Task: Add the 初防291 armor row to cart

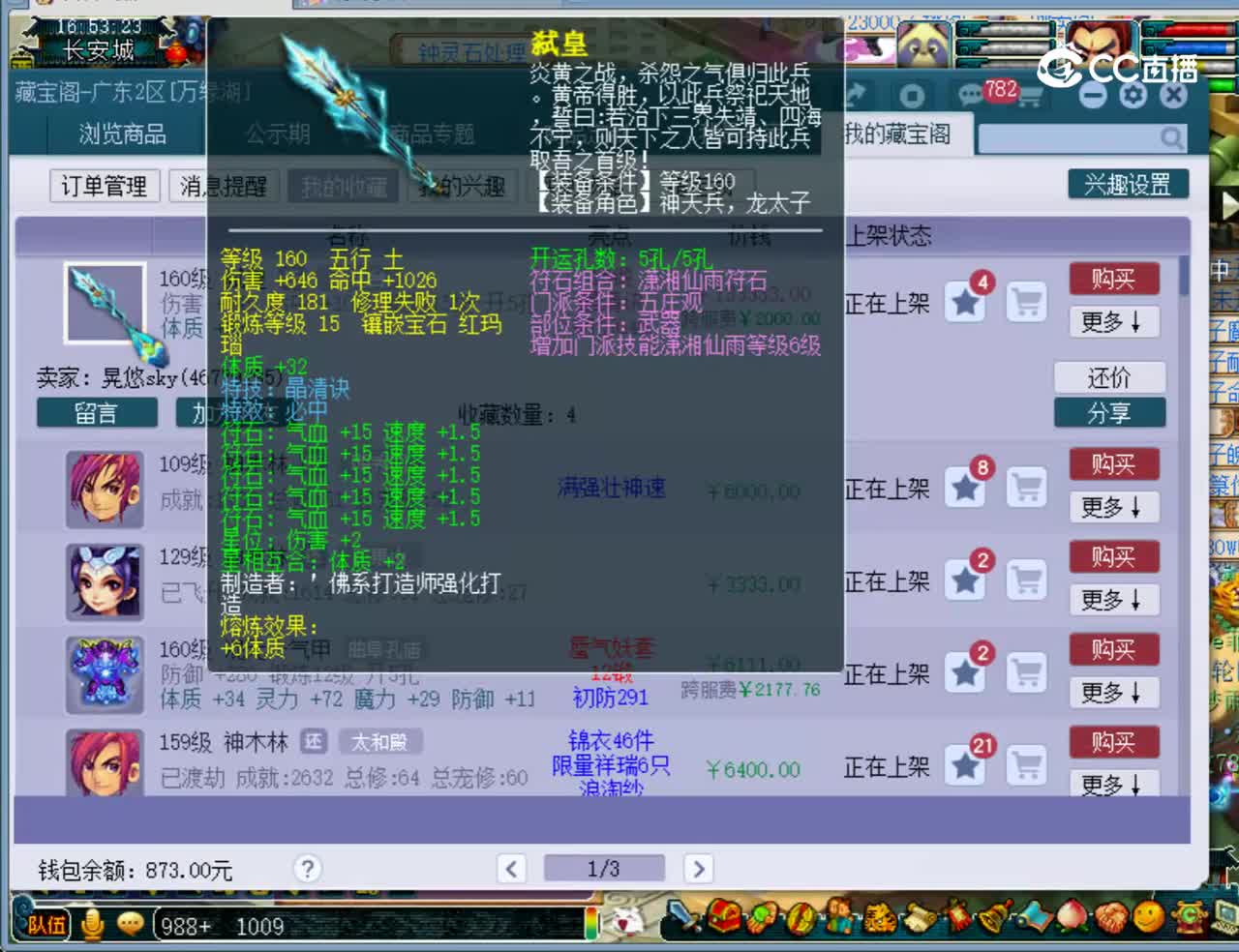Action: coord(1027,672)
